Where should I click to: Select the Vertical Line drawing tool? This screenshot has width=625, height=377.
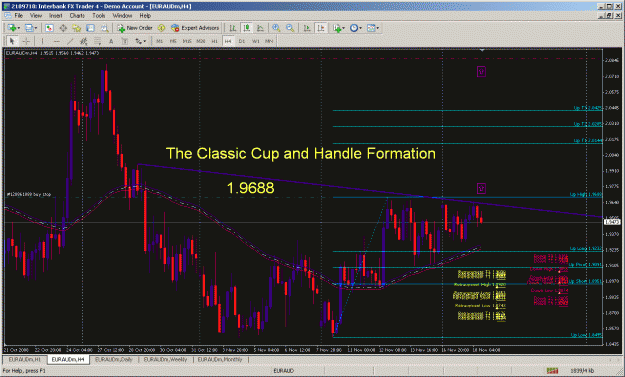click(x=42, y=41)
